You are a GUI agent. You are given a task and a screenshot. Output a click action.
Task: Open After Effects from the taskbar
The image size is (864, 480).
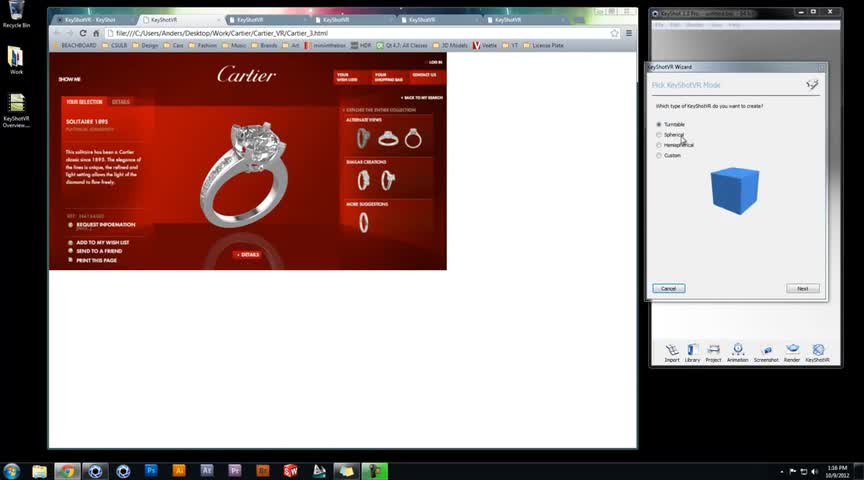click(x=207, y=471)
